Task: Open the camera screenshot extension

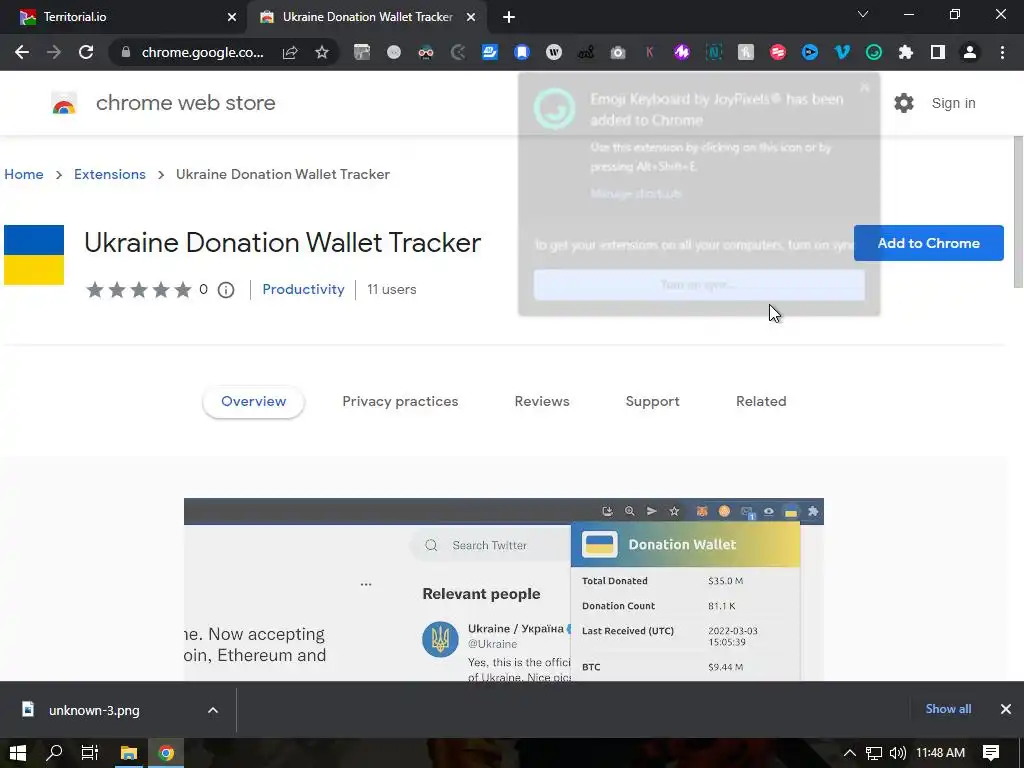Action: tap(618, 52)
